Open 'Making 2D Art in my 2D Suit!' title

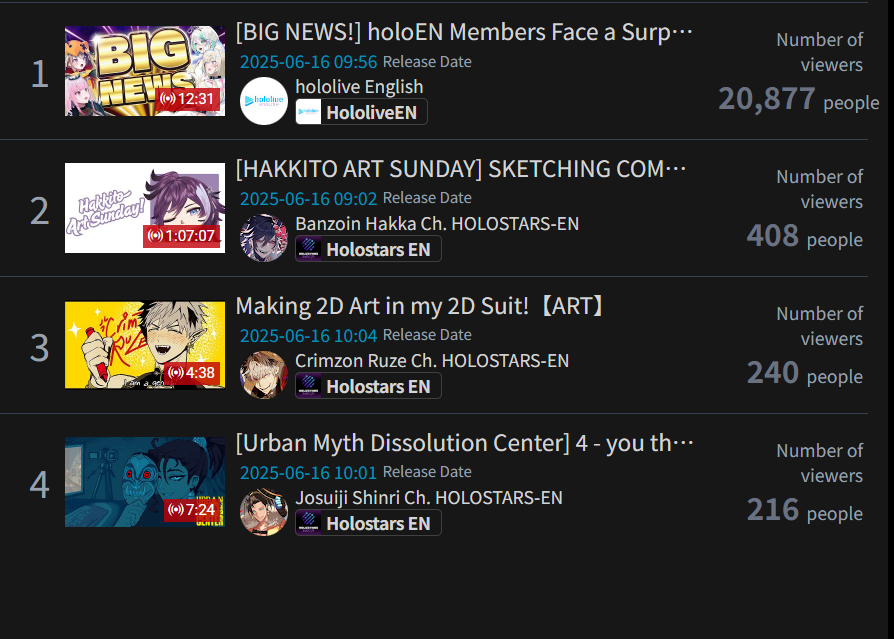click(x=420, y=306)
